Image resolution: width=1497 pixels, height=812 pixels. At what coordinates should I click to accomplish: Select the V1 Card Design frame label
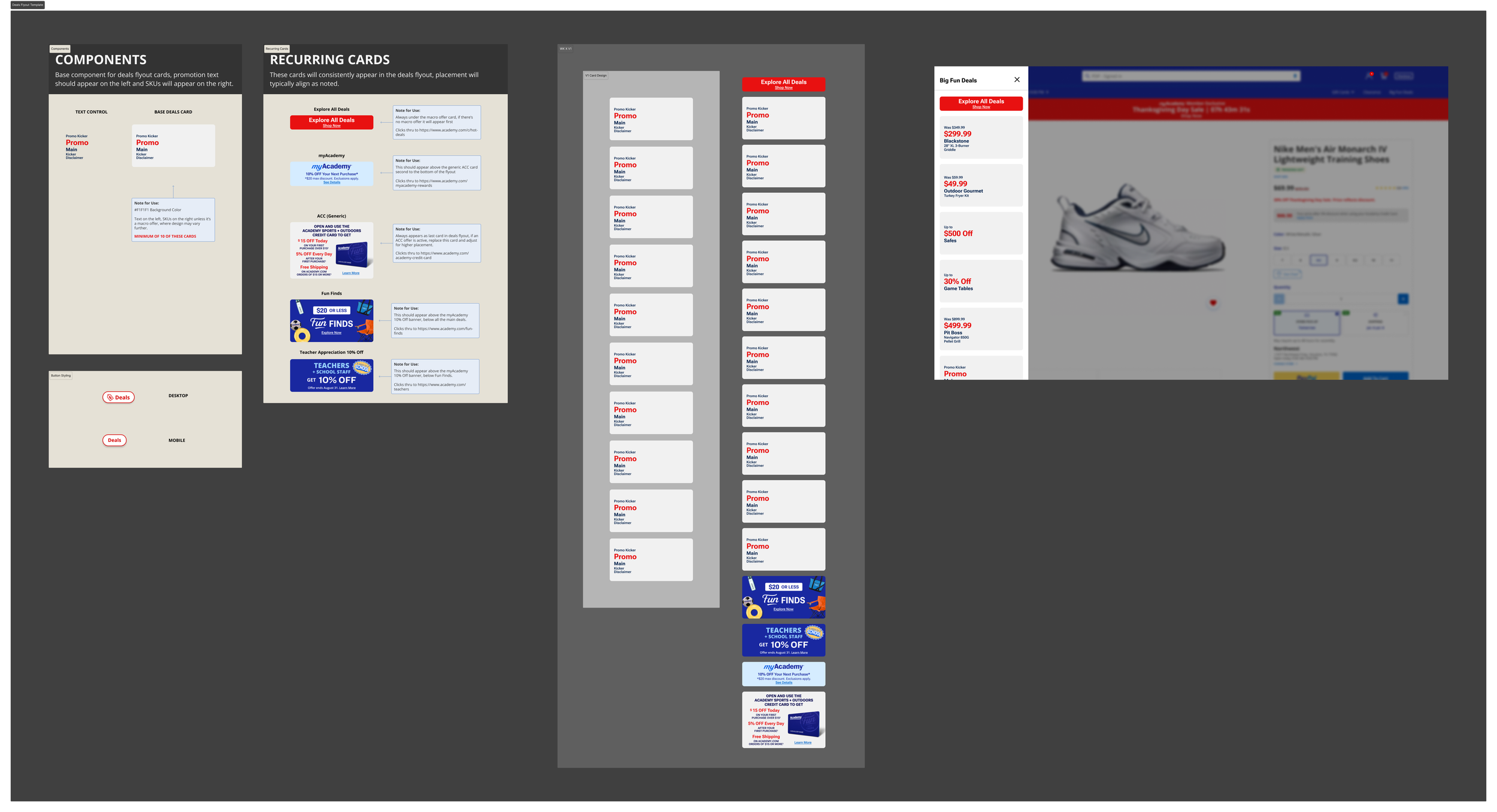coord(596,75)
